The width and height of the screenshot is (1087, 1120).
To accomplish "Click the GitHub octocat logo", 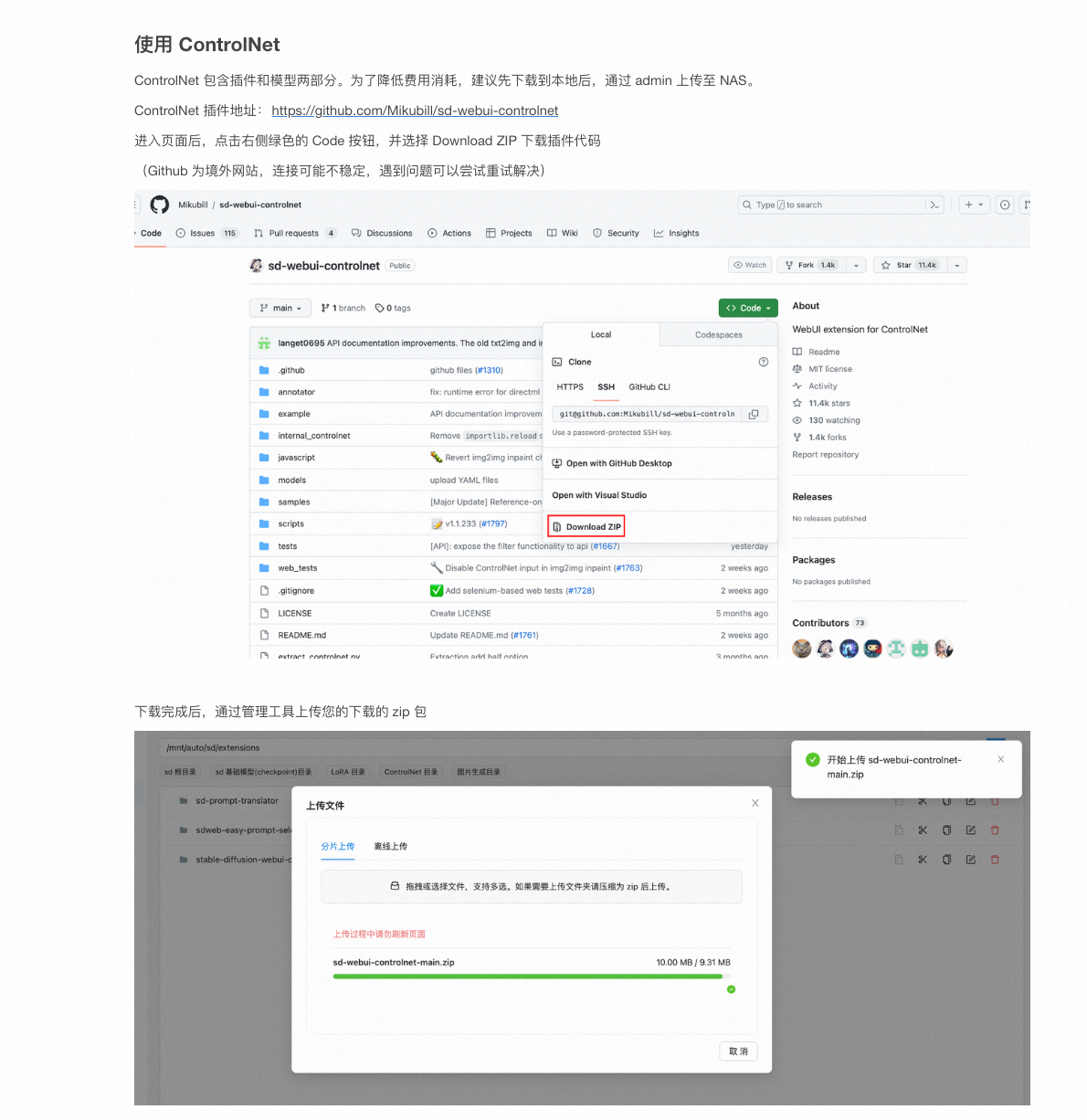I will click(x=160, y=205).
